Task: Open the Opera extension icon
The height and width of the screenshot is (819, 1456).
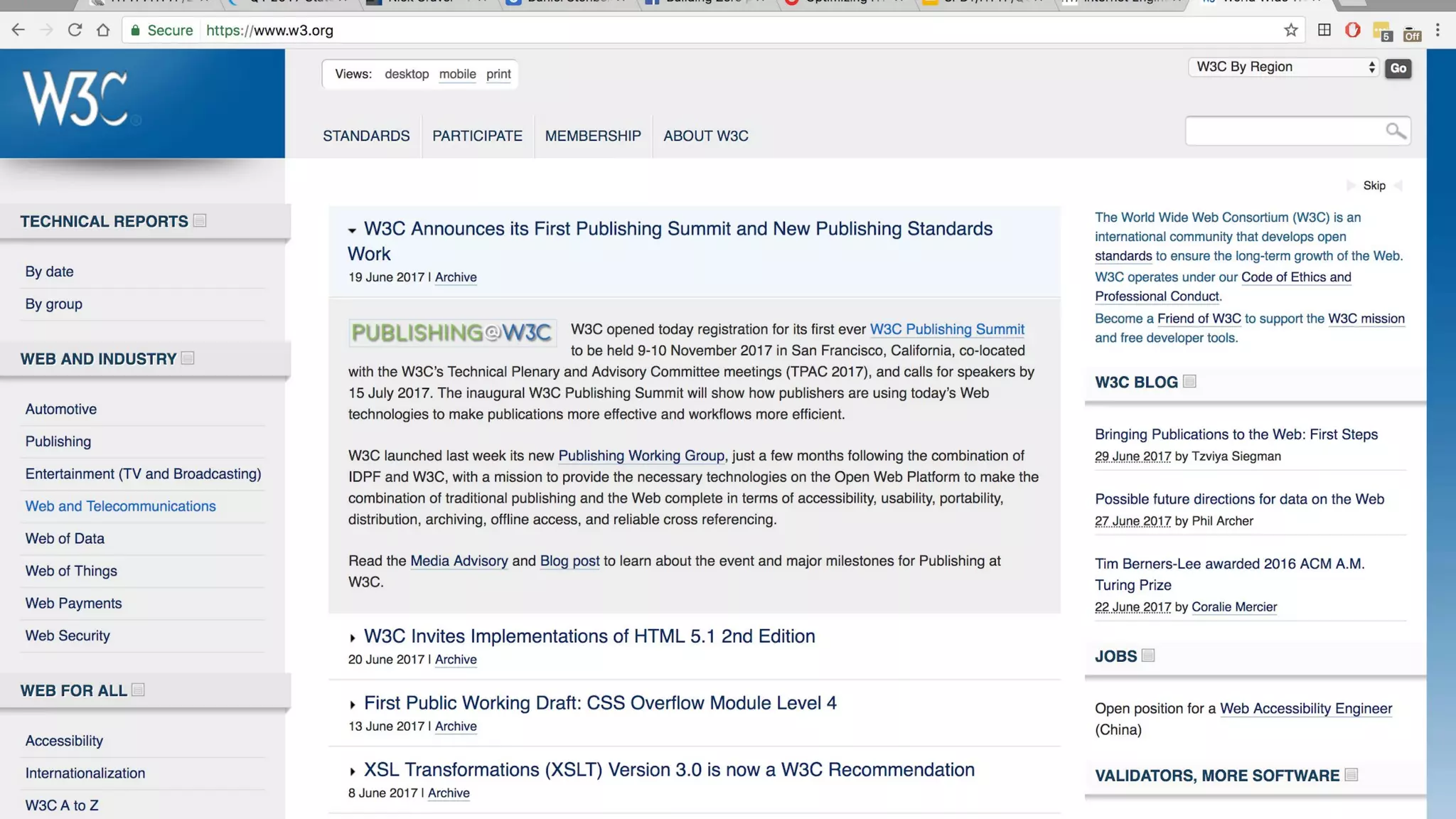Action: coord(1352,30)
